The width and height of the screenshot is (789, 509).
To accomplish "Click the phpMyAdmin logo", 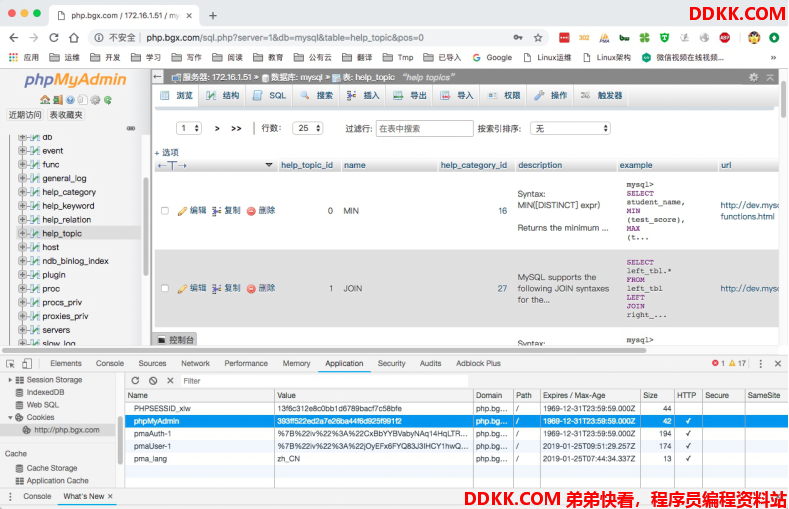I will 75,79.
